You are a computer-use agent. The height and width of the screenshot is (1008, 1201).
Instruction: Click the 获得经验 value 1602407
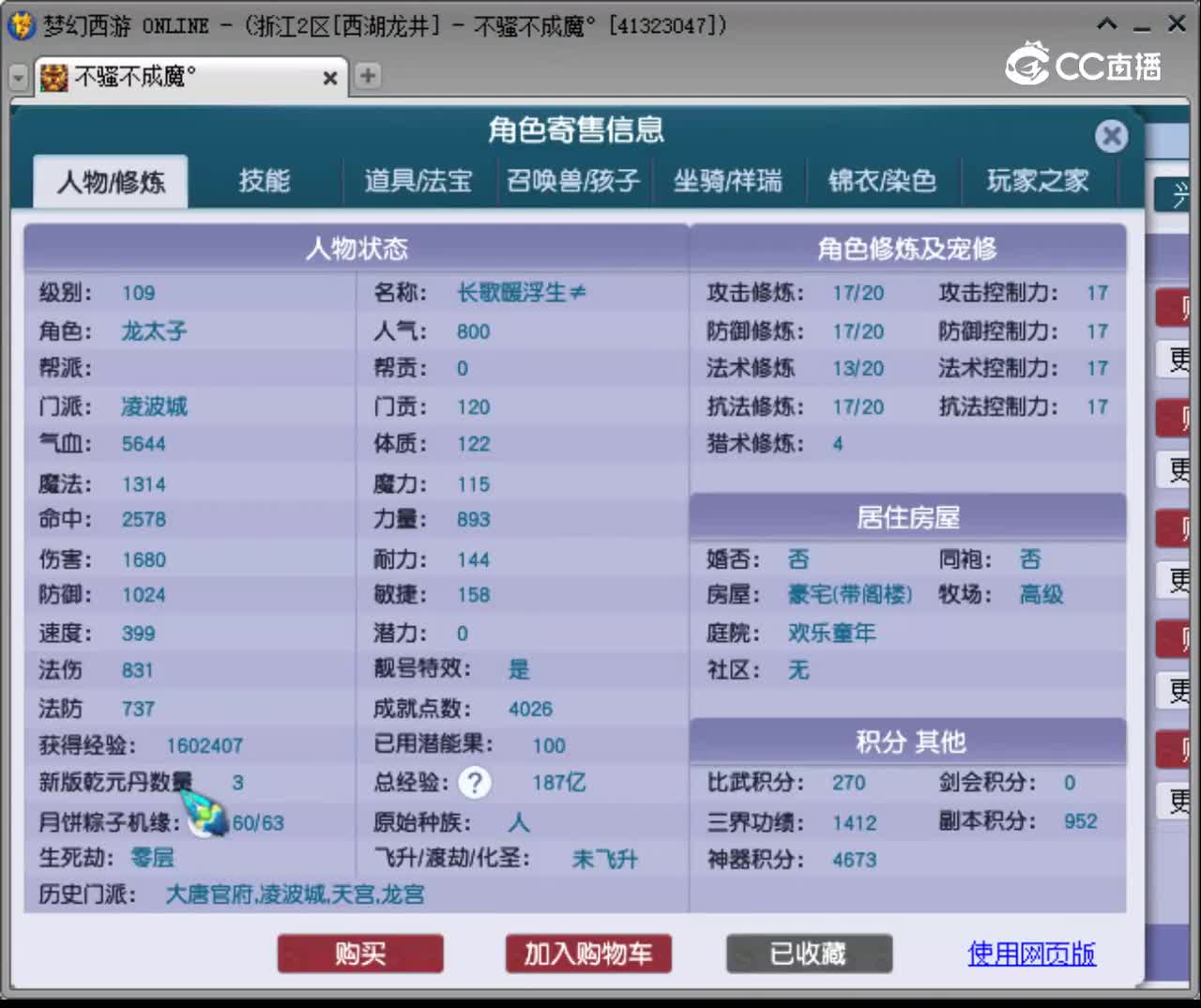point(205,746)
